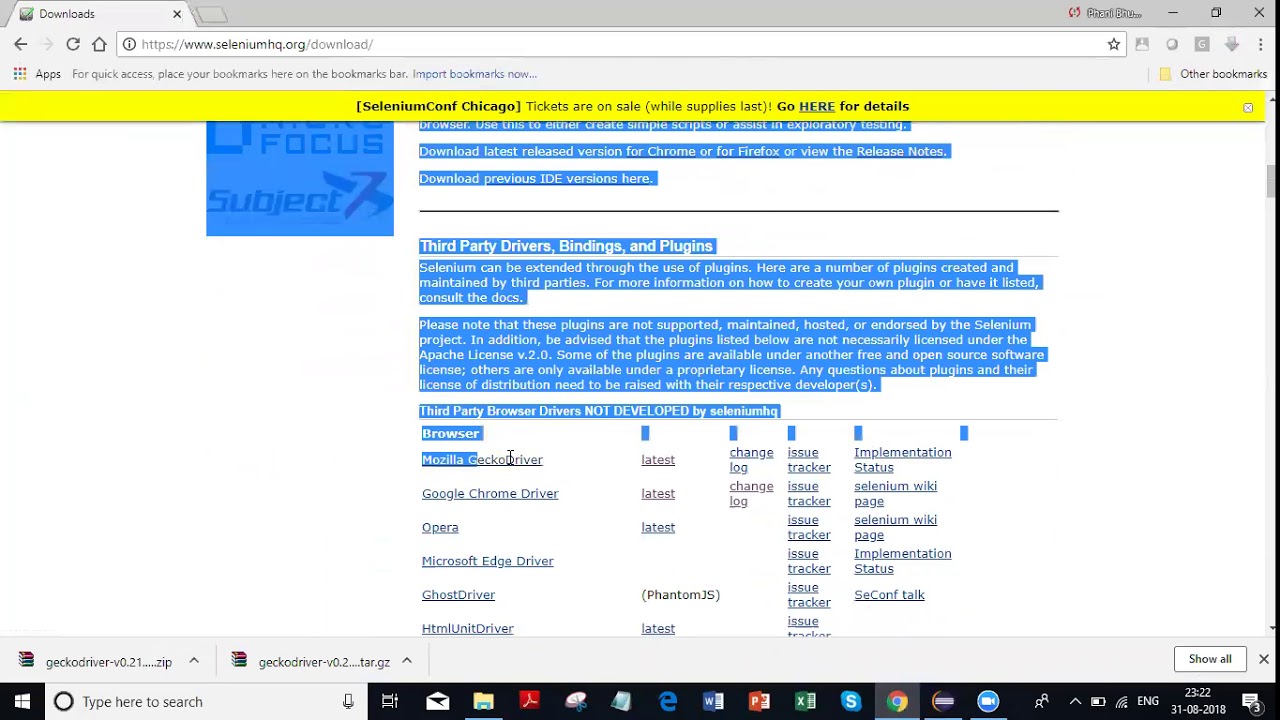Go back to the previous page

click(x=20, y=44)
